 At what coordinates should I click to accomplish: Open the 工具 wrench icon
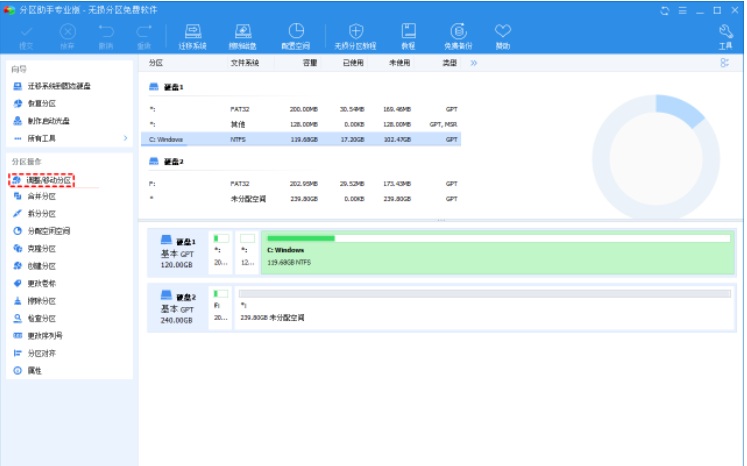point(725,37)
